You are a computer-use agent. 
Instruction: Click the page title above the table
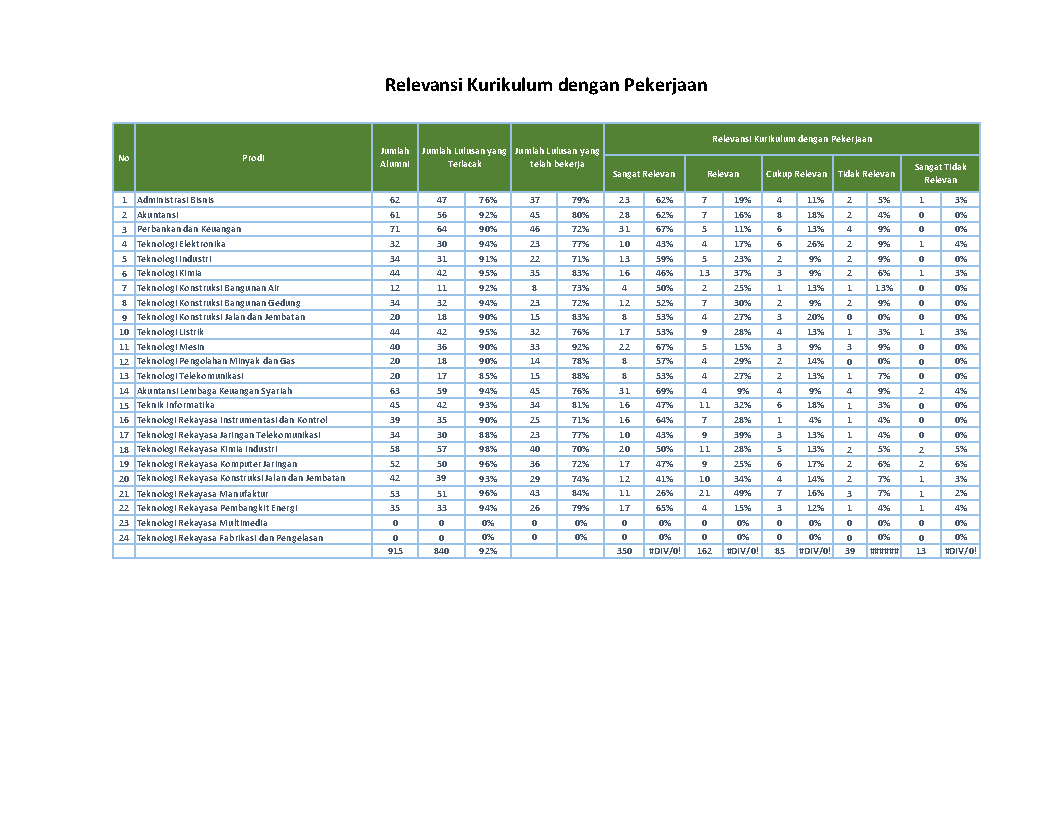[546, 85]
